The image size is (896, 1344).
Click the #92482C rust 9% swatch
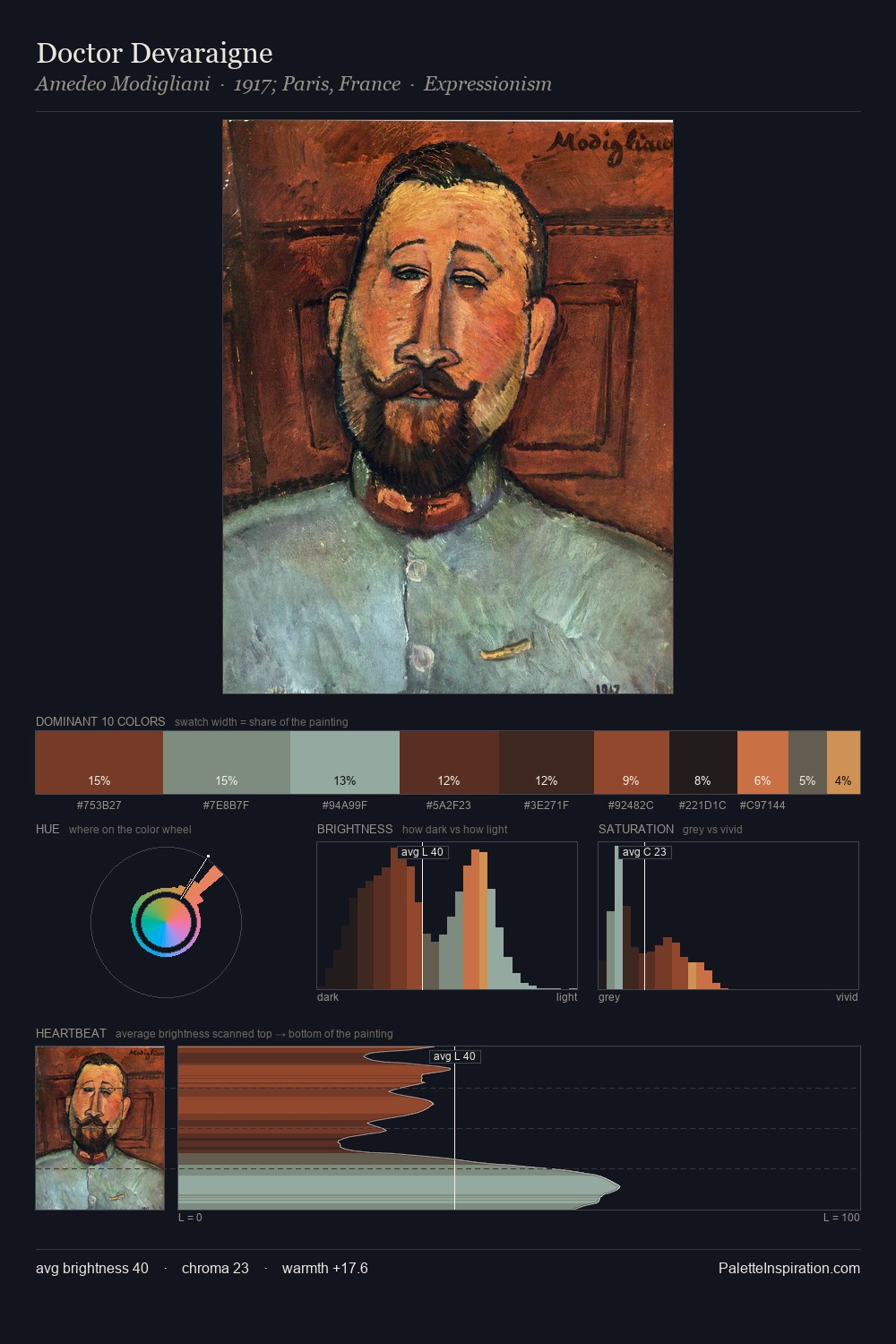point(632,762)
